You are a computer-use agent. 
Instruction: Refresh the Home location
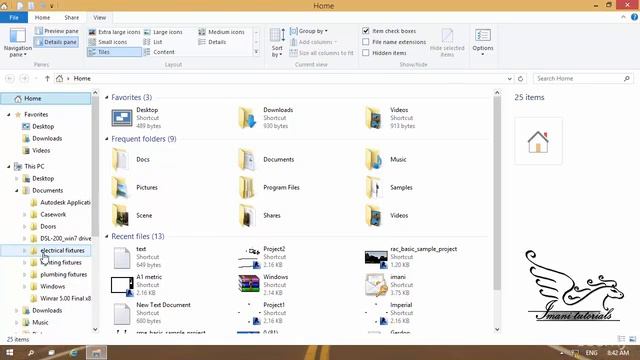tap(520, 78)
